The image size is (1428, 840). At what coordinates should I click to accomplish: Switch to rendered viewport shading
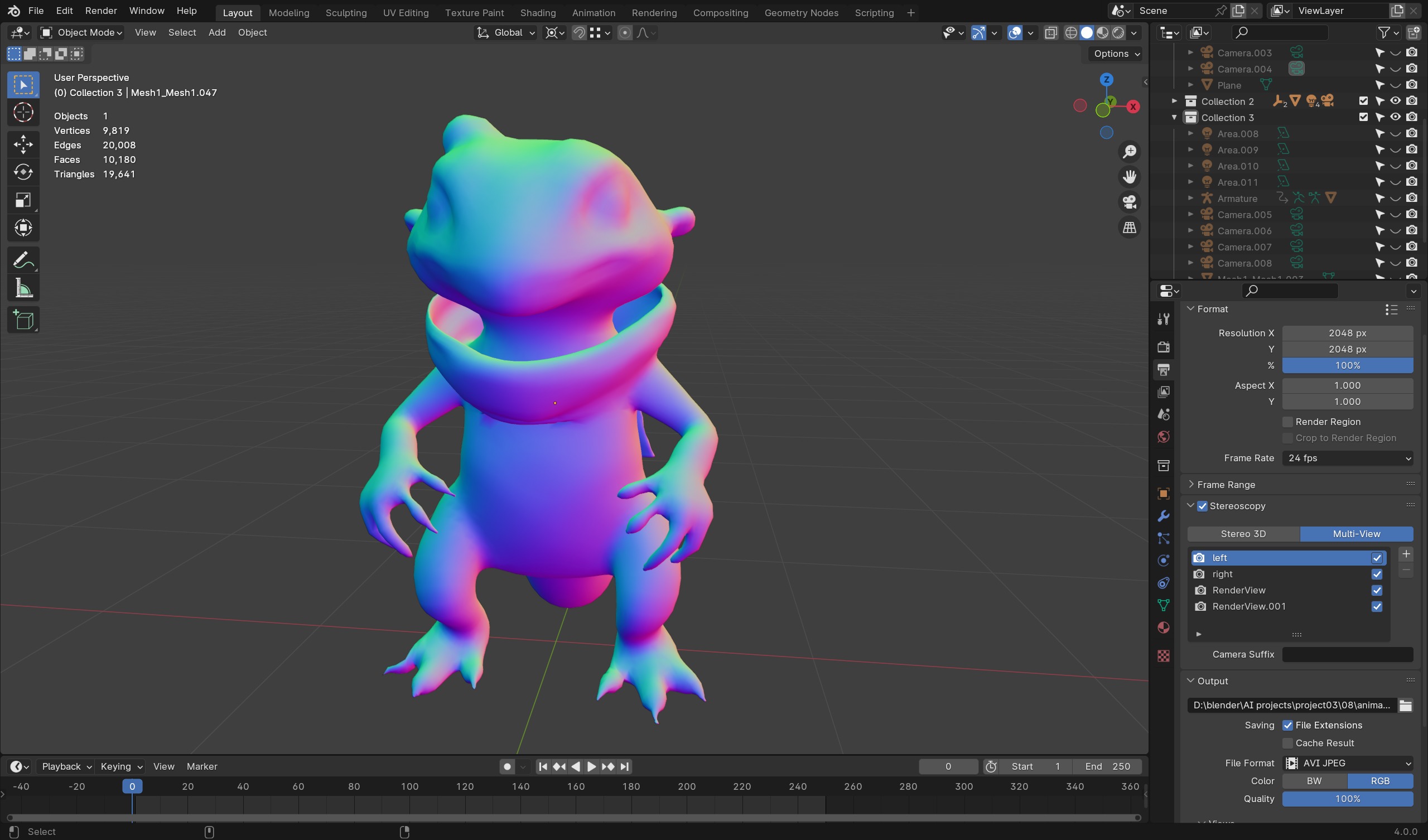1118,33
